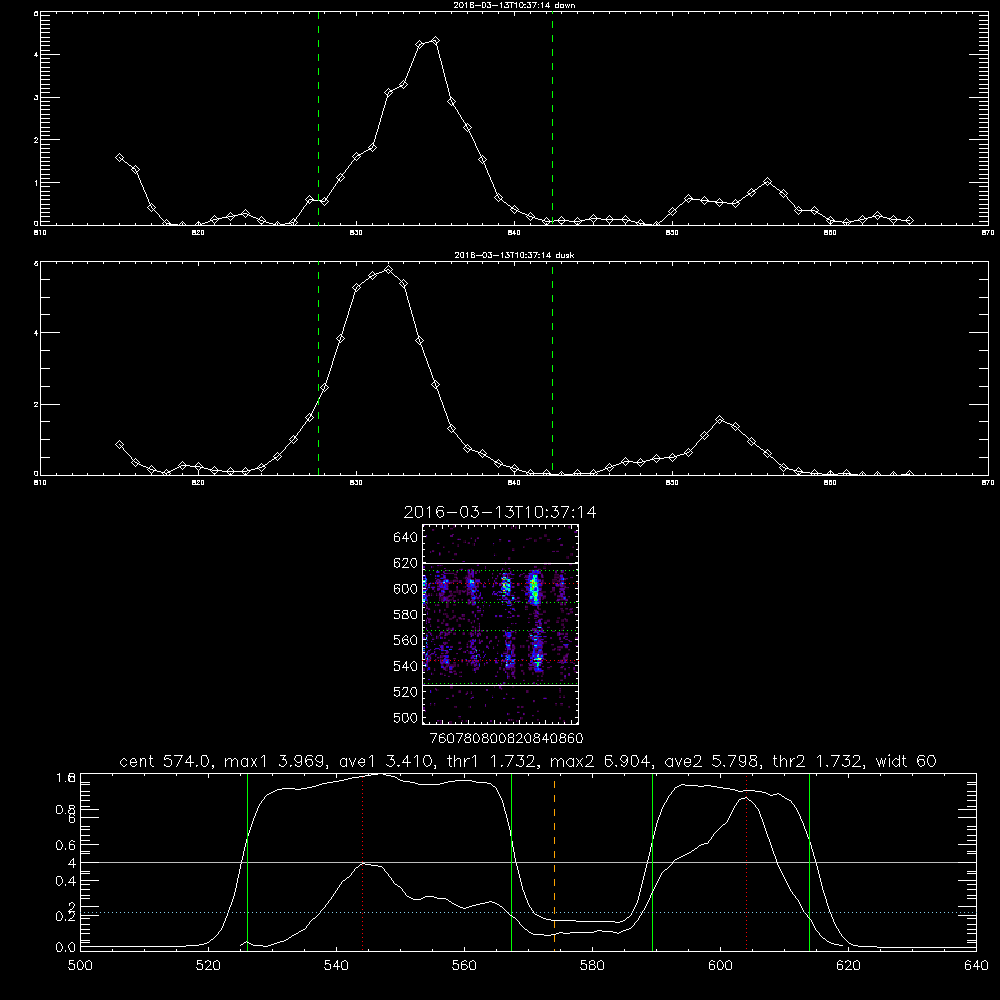The width and height of the screenshot is (1000, 1000).
Task: Click the green boundary line near 526 in bottom plot
Action: (x=247, y=861)
